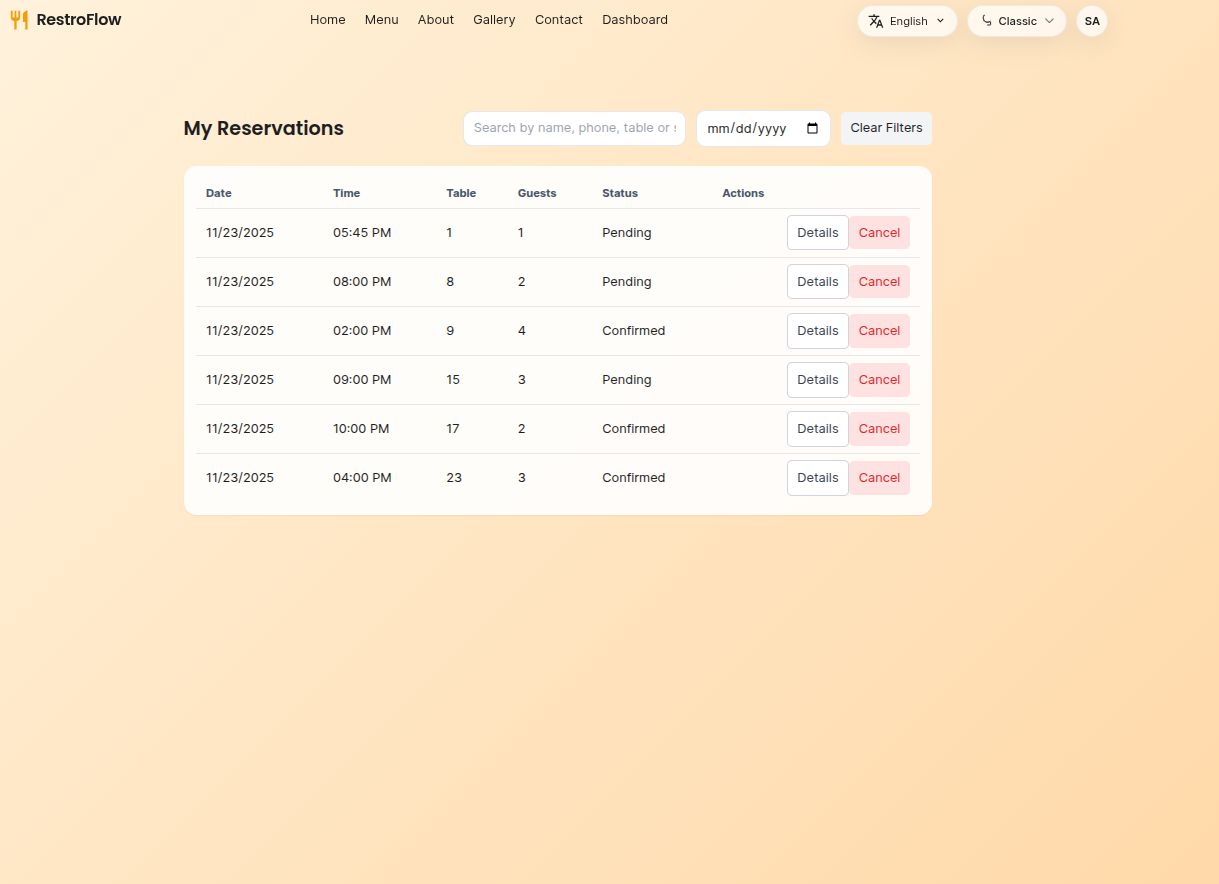View details for table 1 reservation

coord(817,233)
